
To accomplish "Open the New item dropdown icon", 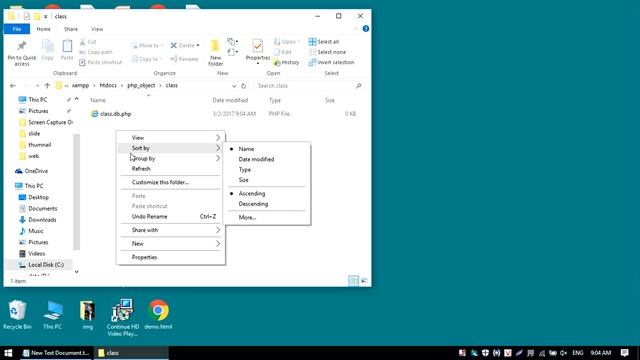I will [233, 42].
